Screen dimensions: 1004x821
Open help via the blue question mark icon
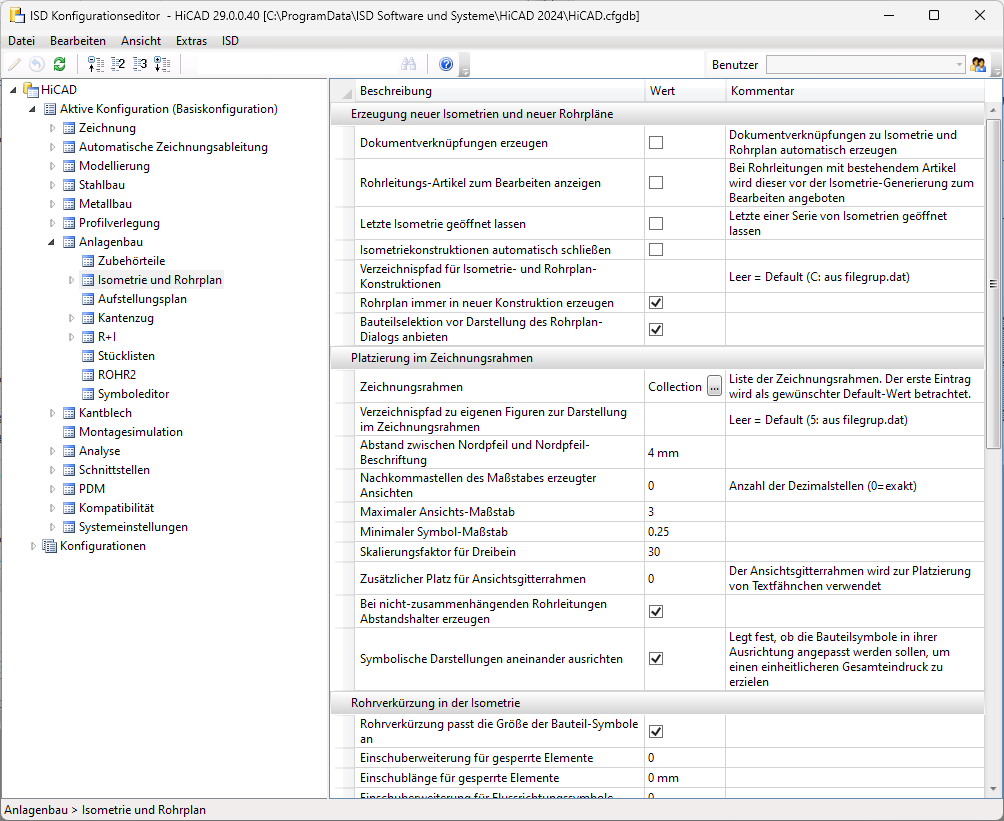[x=446, y=64]
